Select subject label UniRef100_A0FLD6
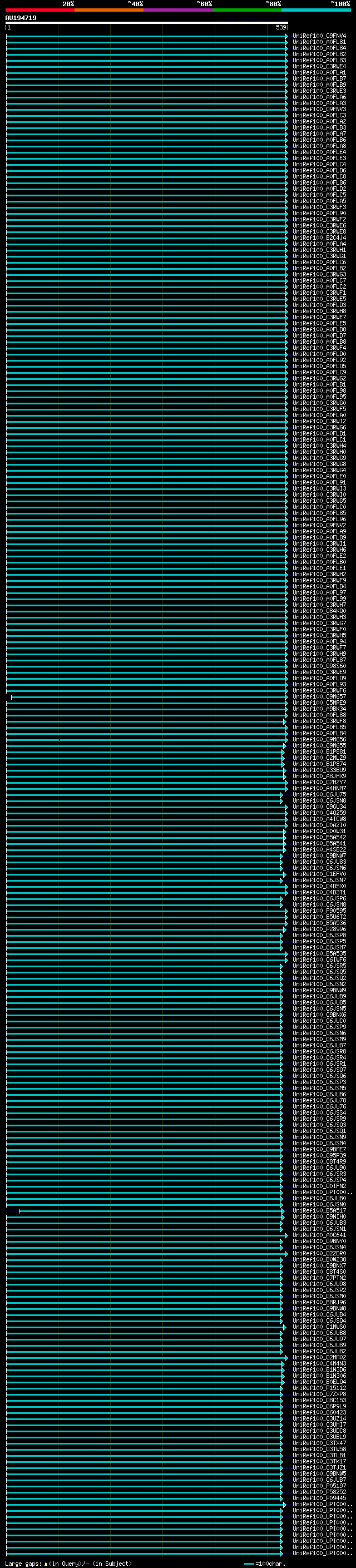356x1568 pixels. point(319,170)
